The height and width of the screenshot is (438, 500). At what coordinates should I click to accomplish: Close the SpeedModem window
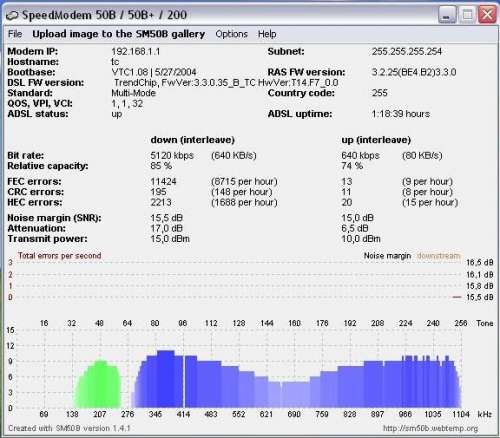(x=487, y=15)
